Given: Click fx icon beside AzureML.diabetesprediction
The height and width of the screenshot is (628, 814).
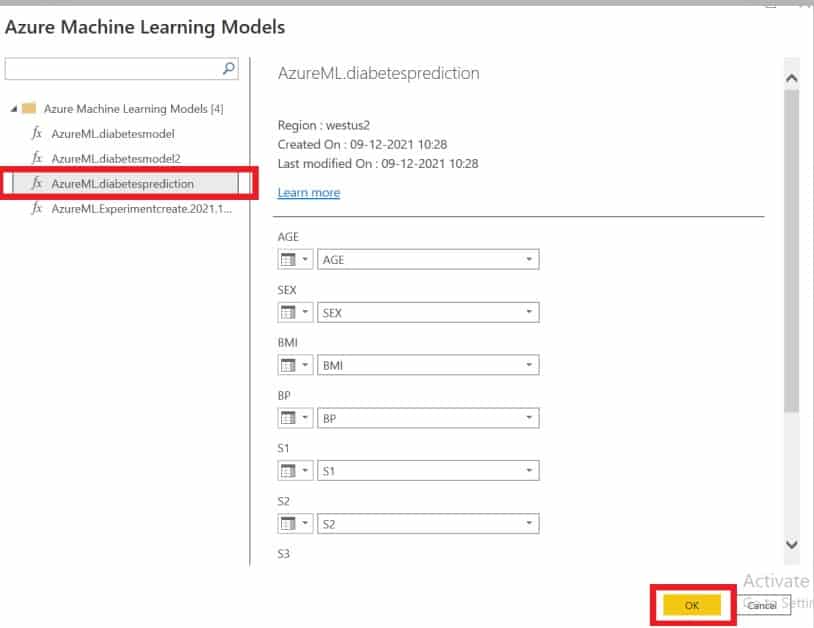Looking at the screenshot, I should point(36,183).
